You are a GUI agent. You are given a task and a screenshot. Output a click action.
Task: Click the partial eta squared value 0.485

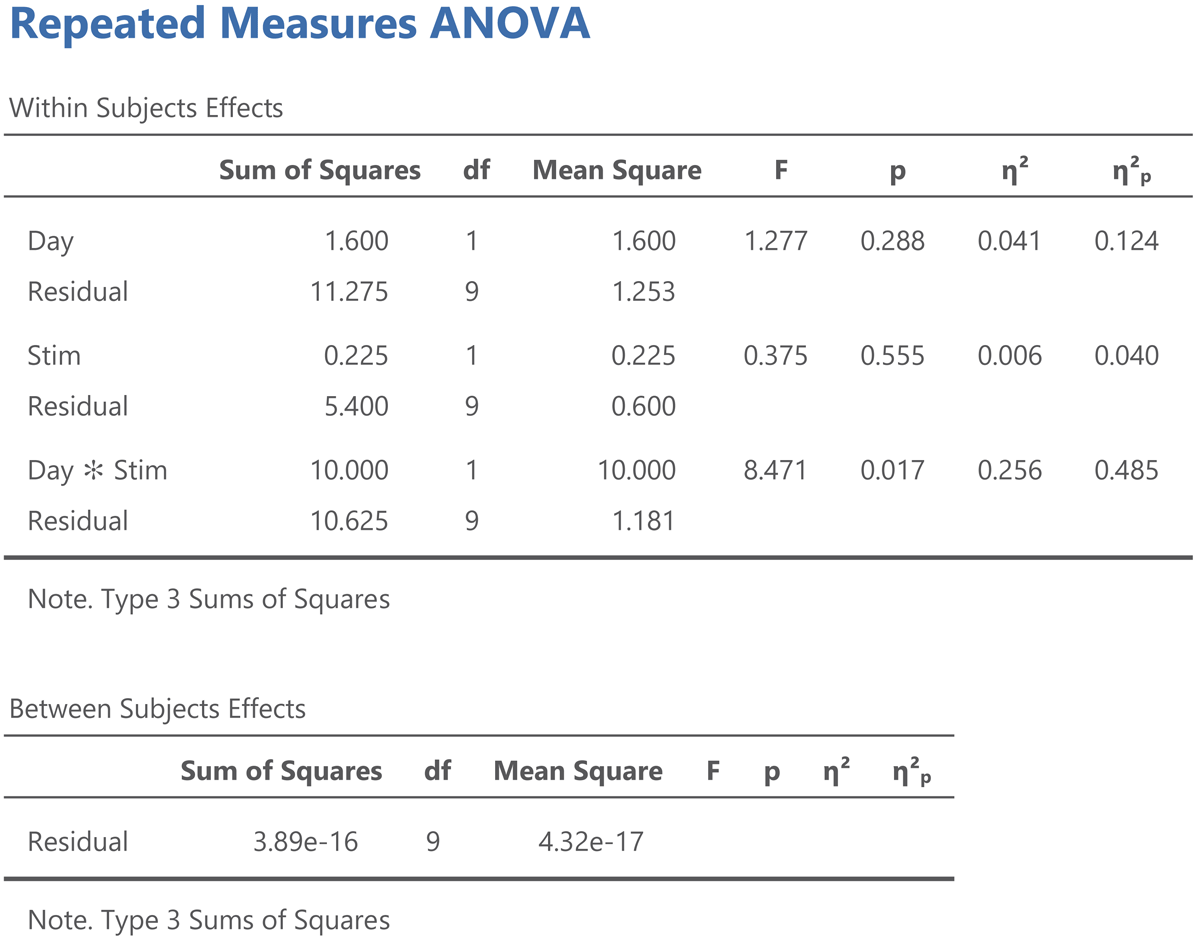click(1126, 470)
